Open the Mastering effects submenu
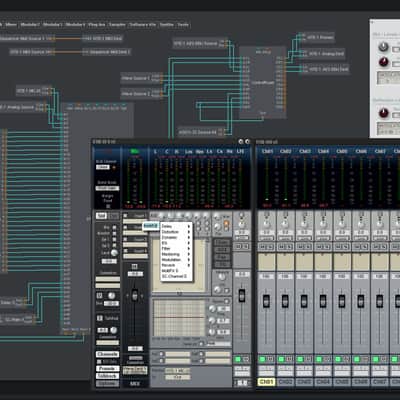The width and height of the screenshot is (400, 400). pyautogui.click(x=177, y=254)
